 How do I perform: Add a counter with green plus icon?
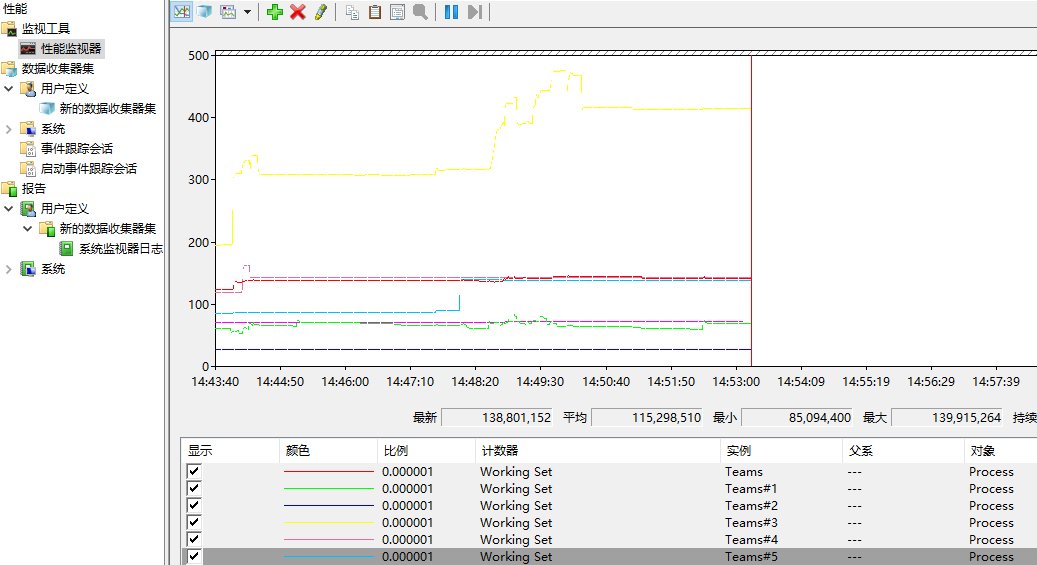[275, 12]
